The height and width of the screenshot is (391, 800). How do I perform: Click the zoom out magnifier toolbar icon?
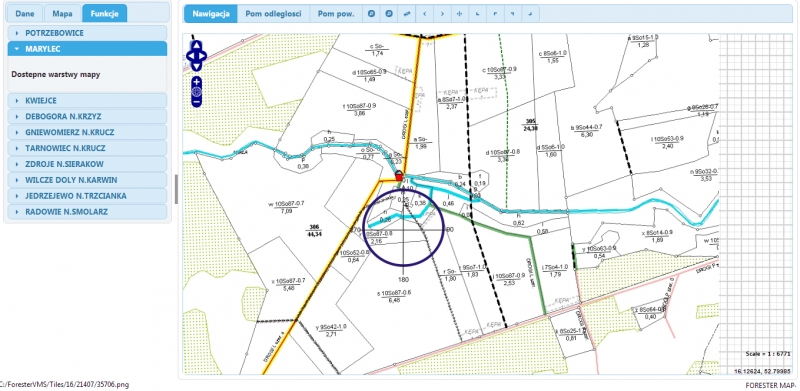point(389,14)
